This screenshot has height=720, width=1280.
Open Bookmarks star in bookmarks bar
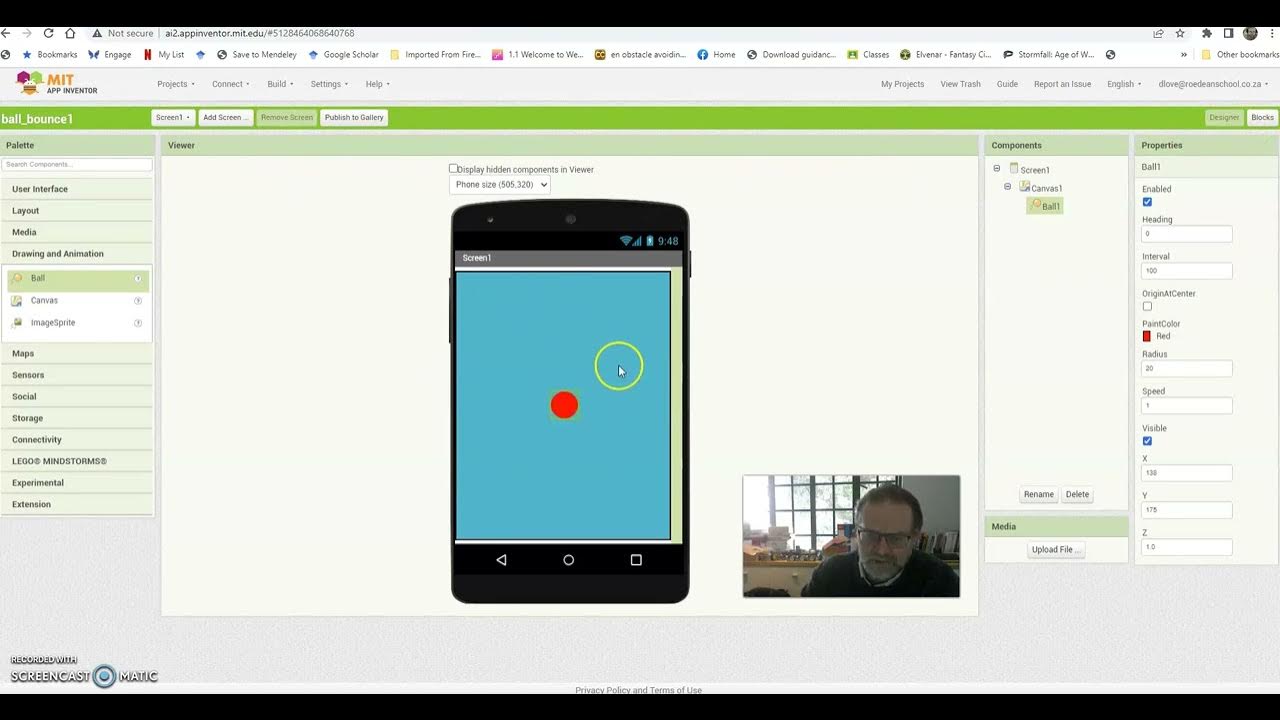pyautogui.click(x=49, y=55)
